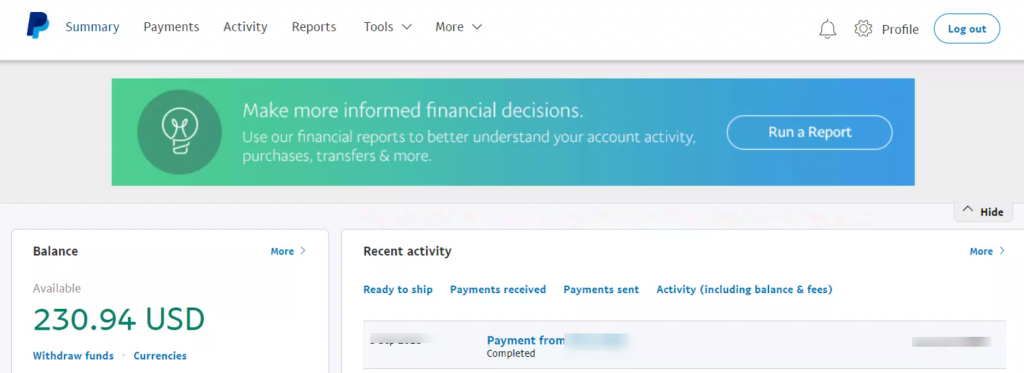Go to the Summary tab
The width and height of the screenshot is (1024, 373).
[92, 27]
